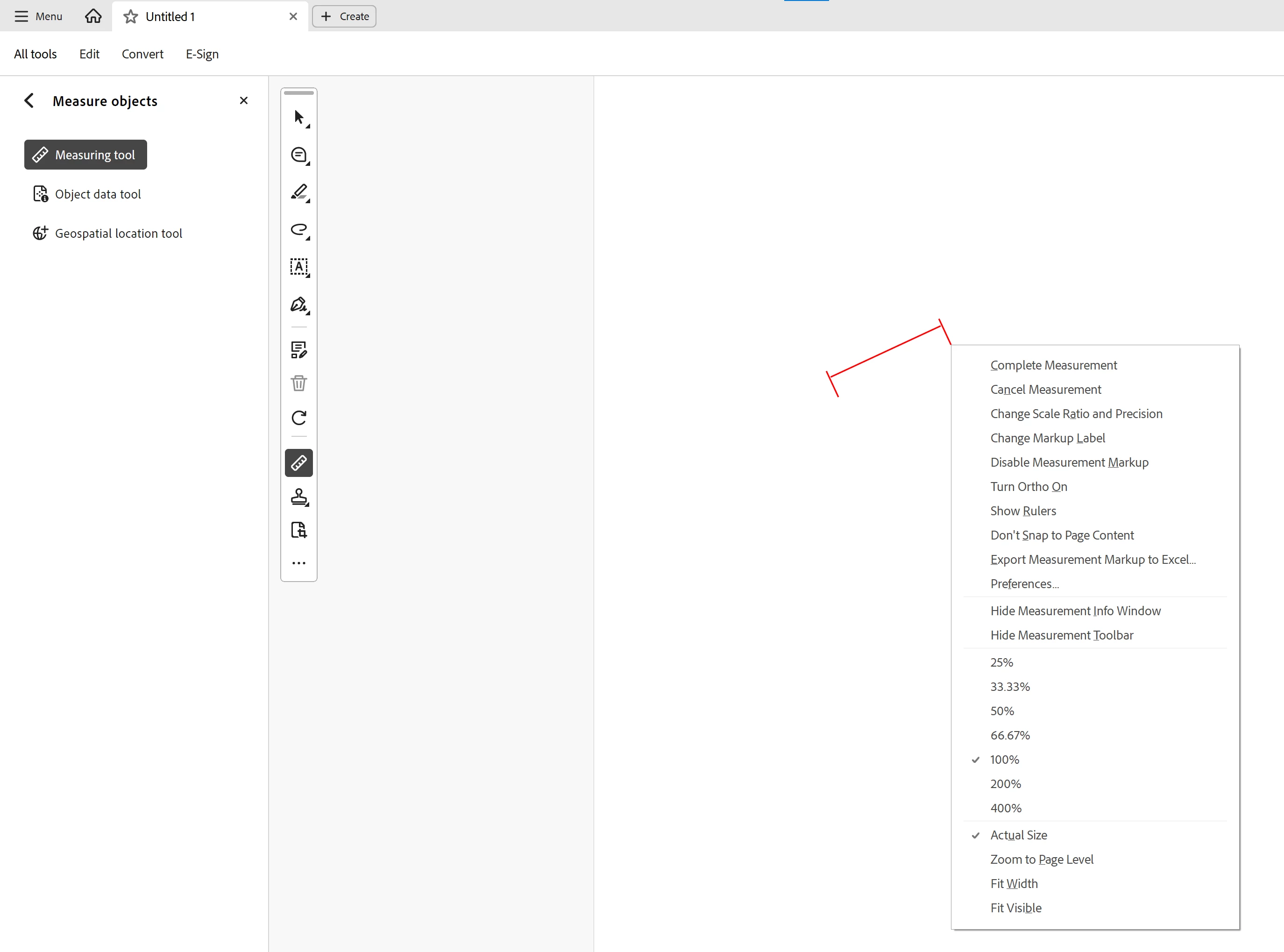The width and height of the screenshot is (1284, 952).
Task: Select the arrow selection tool
Action: click(x=298, y=118)
